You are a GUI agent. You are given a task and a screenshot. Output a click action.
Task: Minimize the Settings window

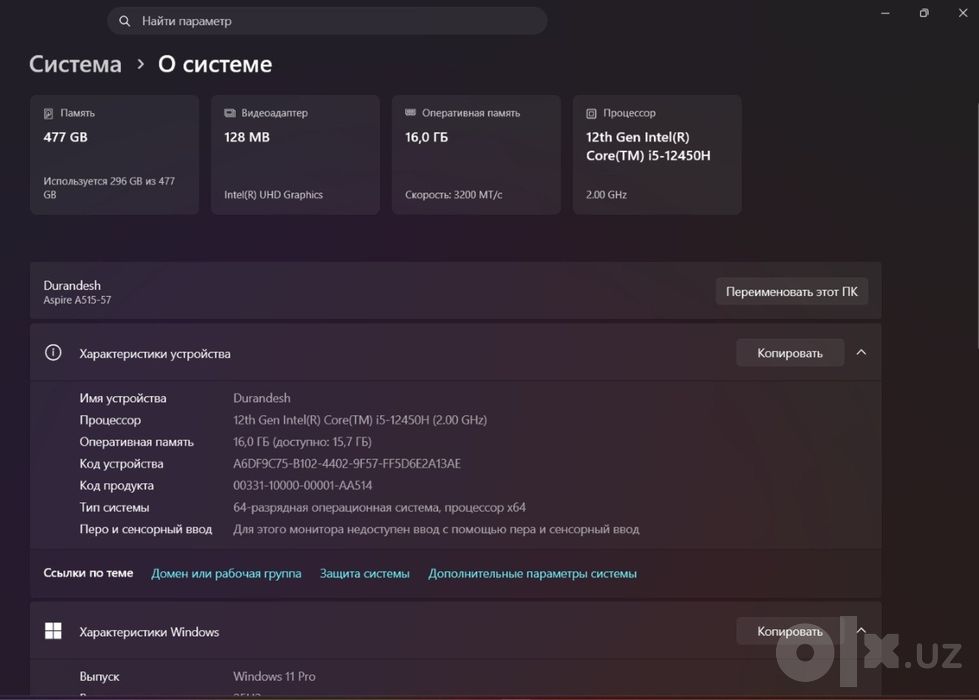(x=885, y=13)
